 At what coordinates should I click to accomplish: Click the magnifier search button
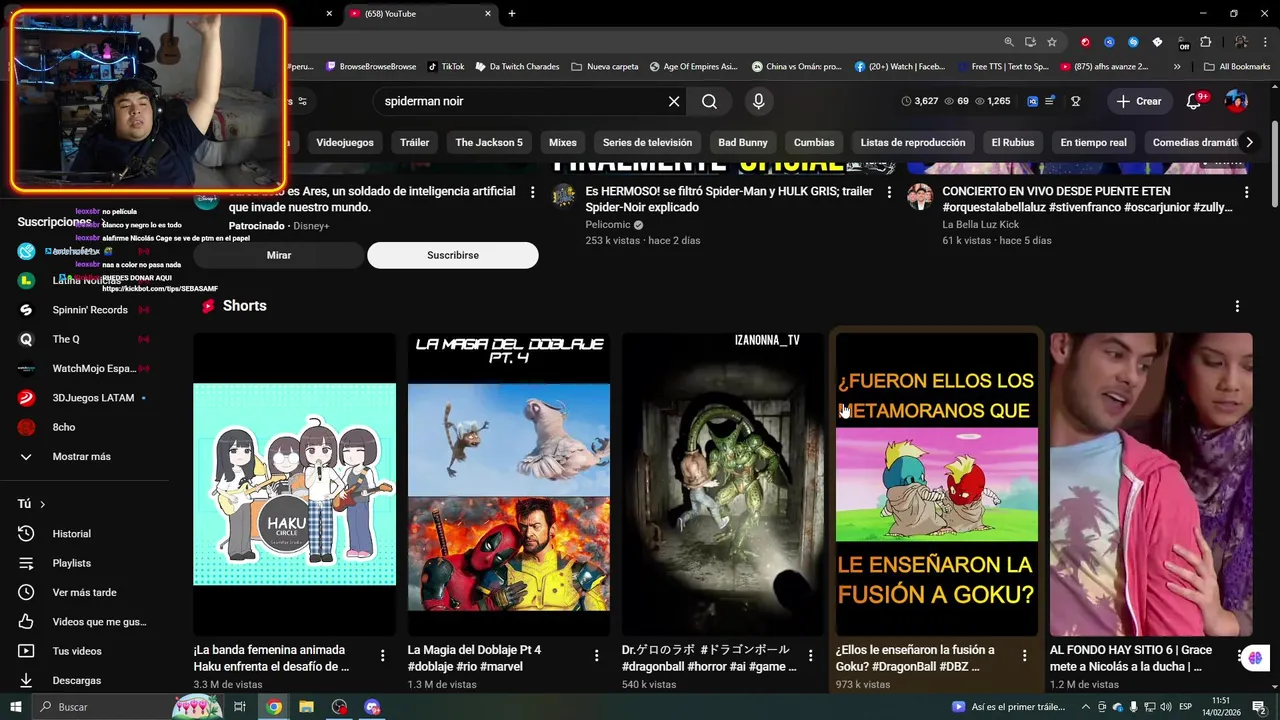[x=709, y=101]
